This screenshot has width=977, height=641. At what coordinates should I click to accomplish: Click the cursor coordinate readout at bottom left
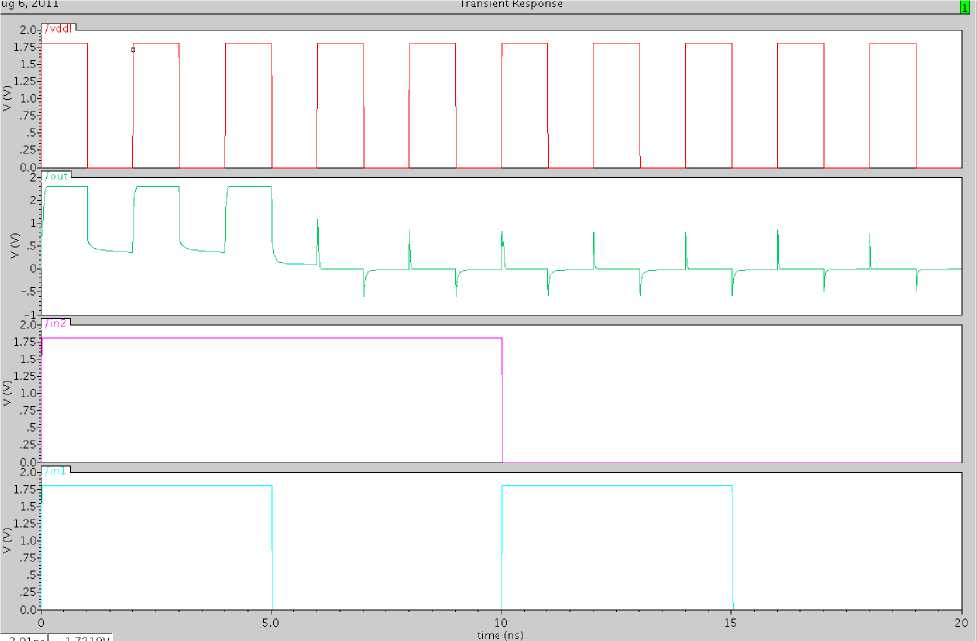pyautogui.click(x=58, y=636)
